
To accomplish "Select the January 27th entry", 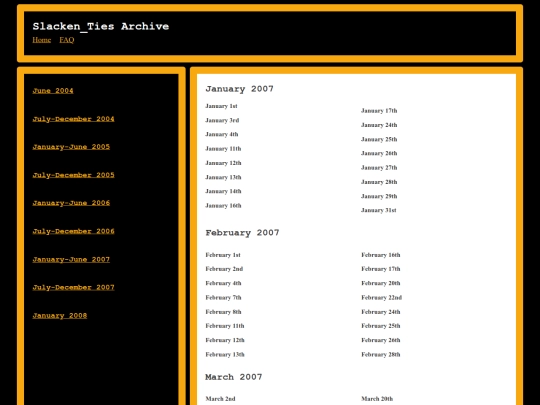I will [379, 168].
